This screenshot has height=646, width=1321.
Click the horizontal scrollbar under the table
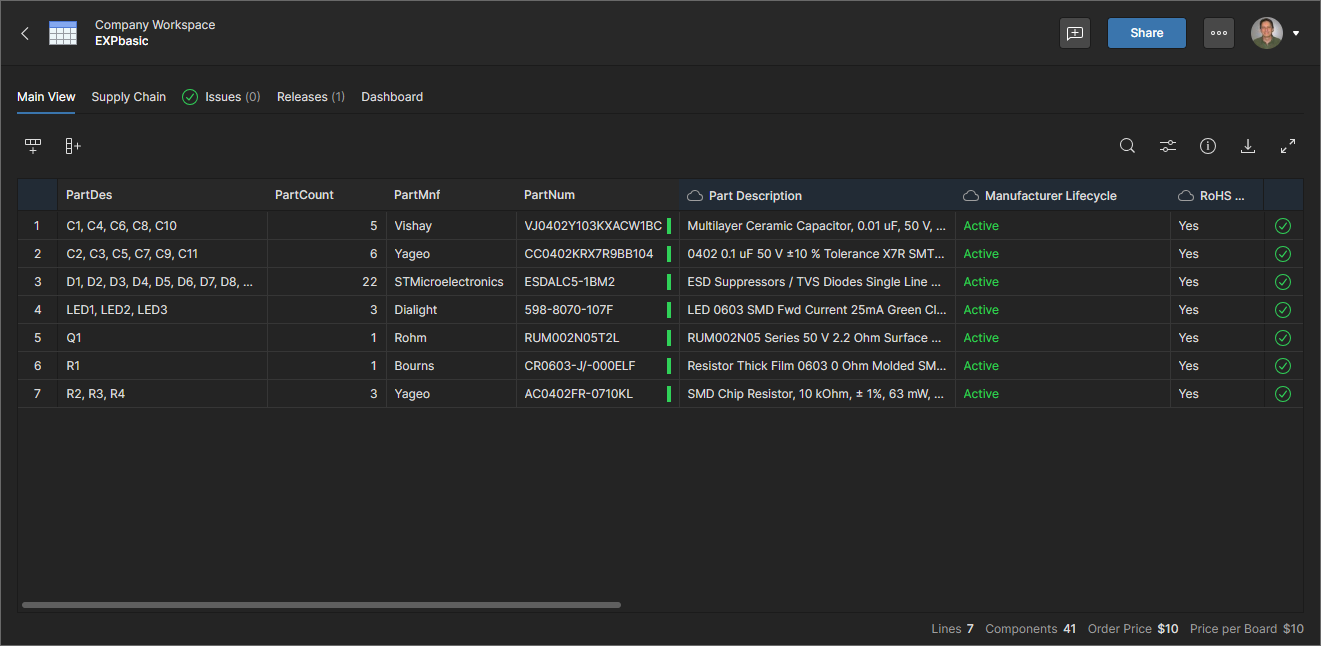tap(320, 605)
